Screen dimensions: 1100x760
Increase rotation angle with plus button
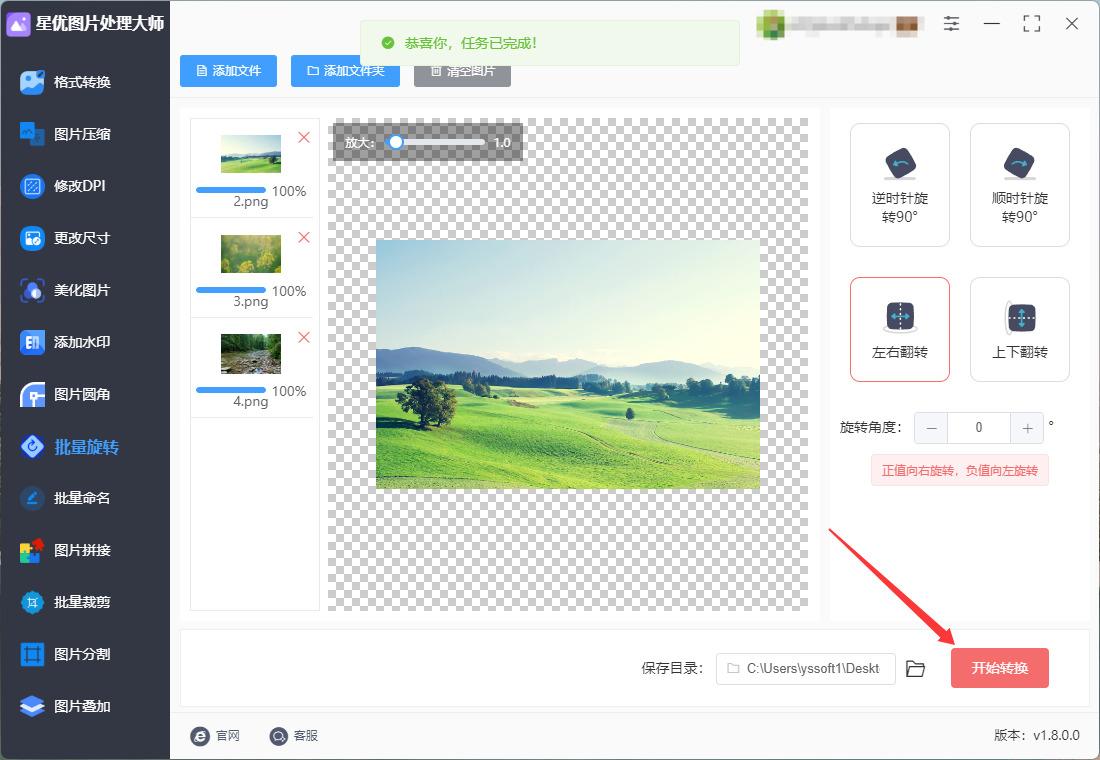1027,428
